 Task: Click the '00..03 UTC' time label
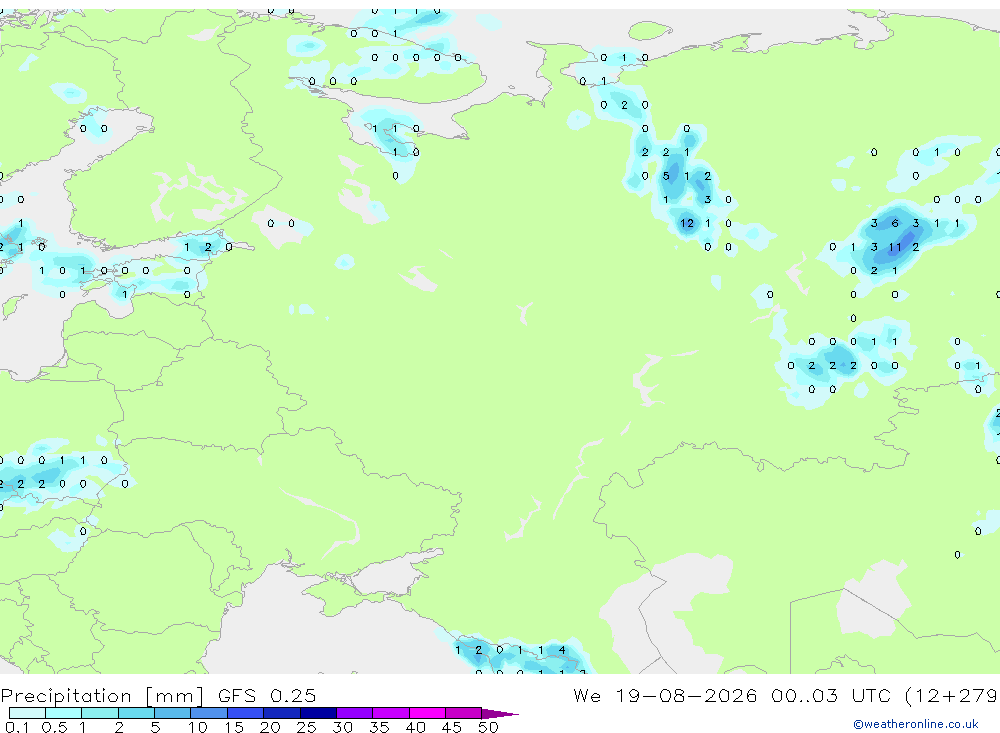click(x=832, y=695)
